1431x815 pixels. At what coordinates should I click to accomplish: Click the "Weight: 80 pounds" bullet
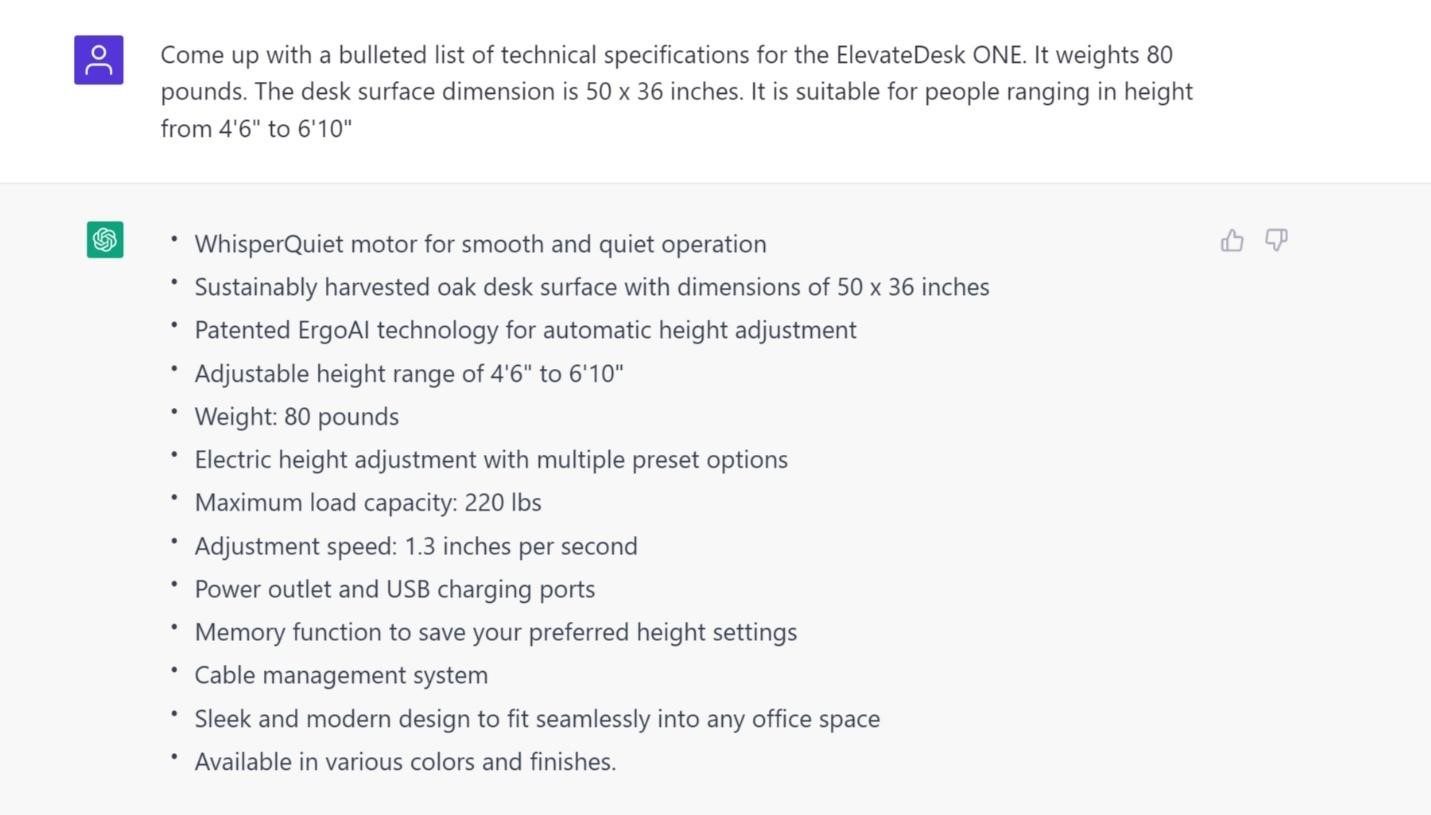[296, 417]
